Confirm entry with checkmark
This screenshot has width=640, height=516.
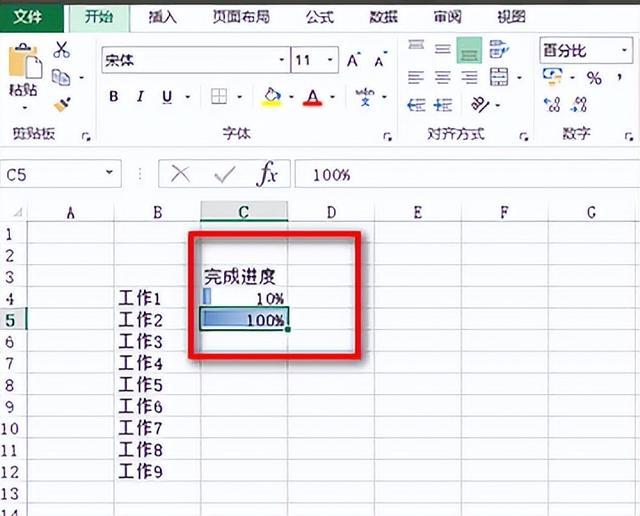click(x=224, y=174)
